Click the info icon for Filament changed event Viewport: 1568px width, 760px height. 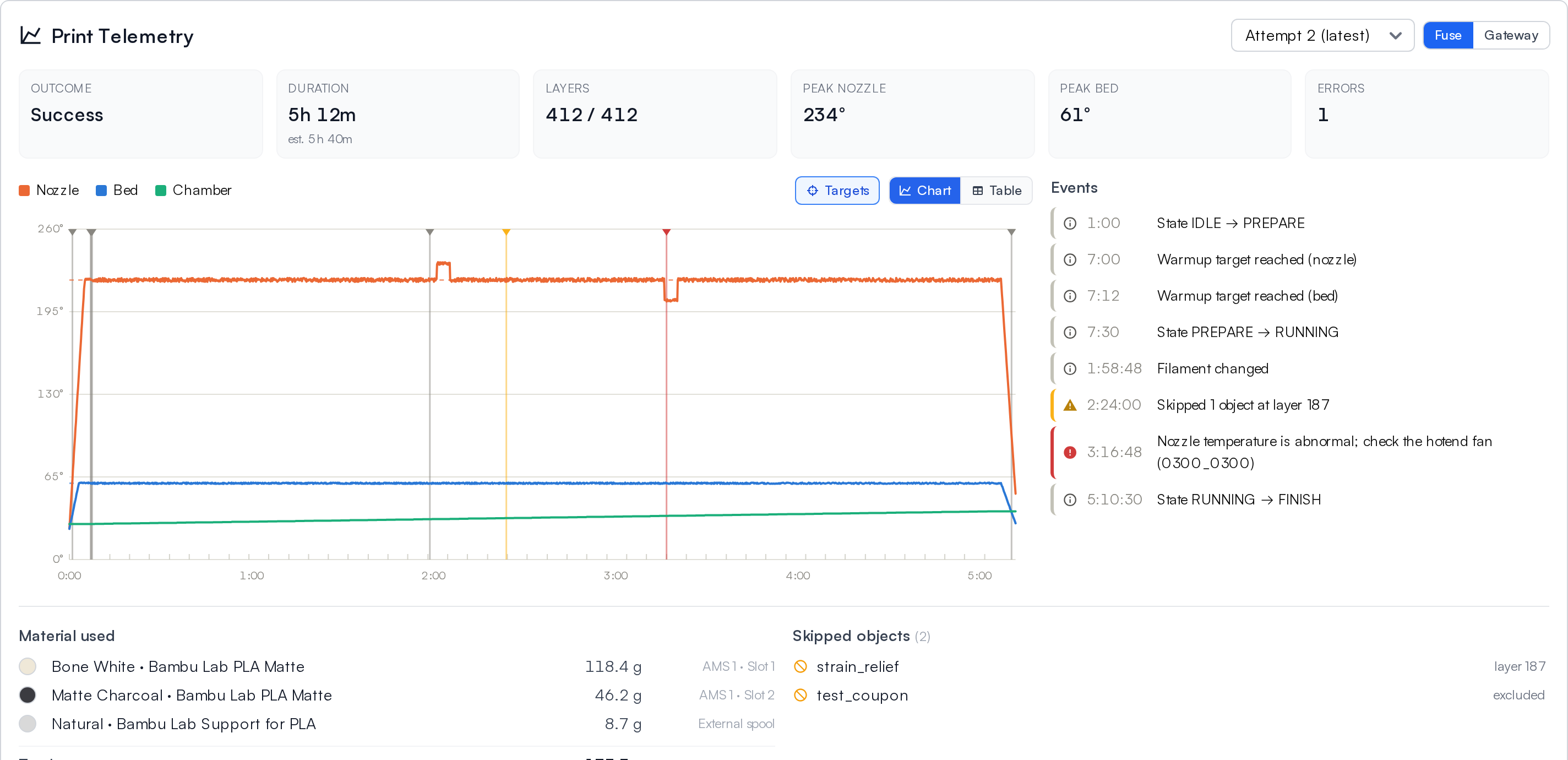[1070, 369]
